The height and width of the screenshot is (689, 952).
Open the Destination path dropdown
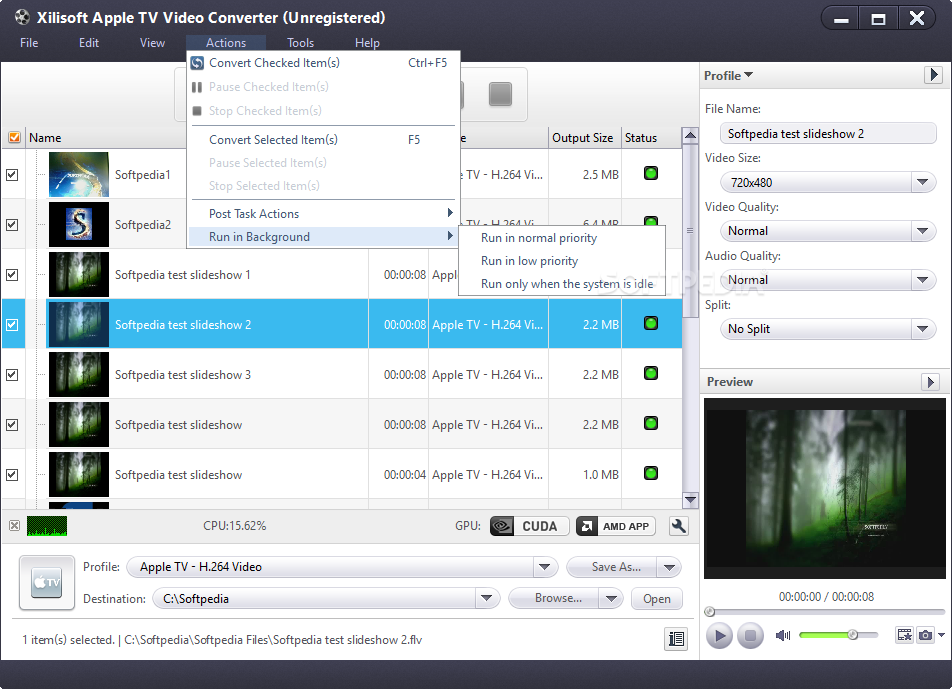click(x=486, y=599)
